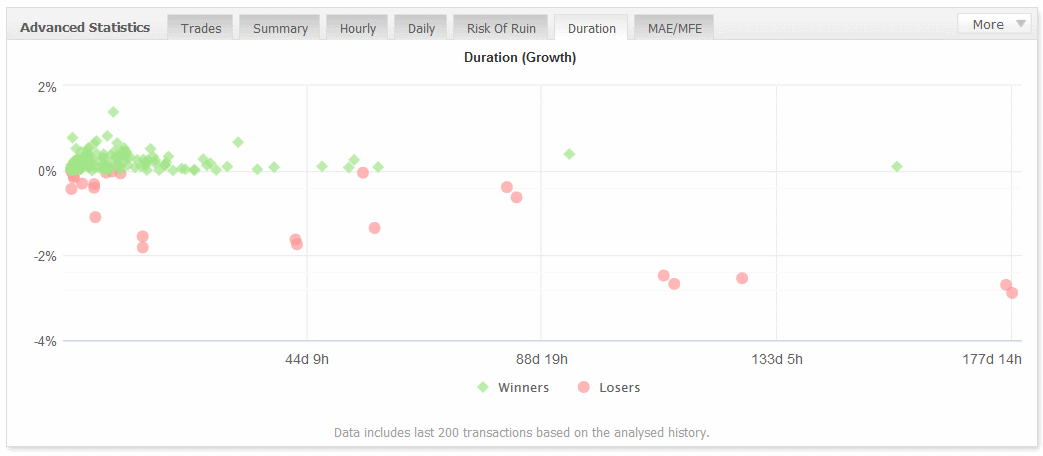Select the Duration tab
The width and height of the screenshot is (1043, 456).
(591, 28)
